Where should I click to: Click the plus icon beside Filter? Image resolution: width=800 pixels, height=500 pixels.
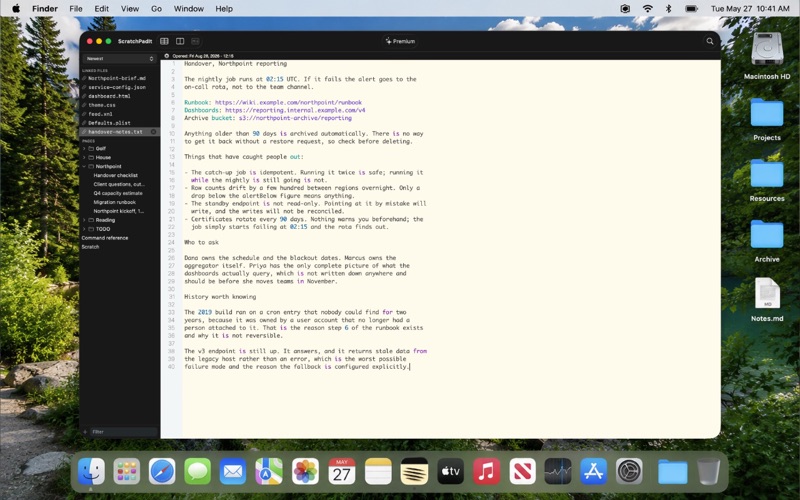pyautogui.click(x=85, y=432)
